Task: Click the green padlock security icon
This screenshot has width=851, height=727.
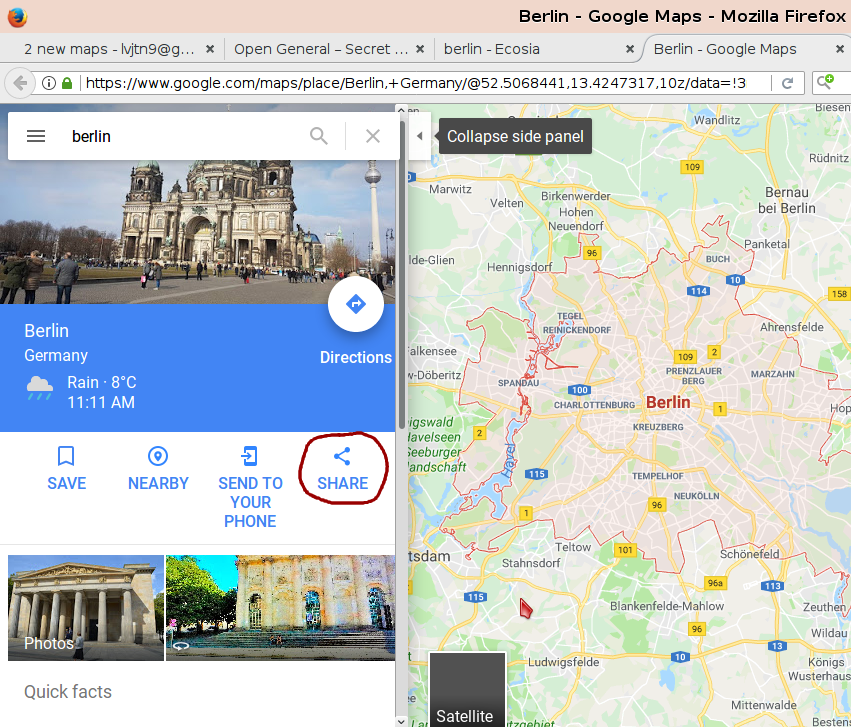Action: click(67, 83)
